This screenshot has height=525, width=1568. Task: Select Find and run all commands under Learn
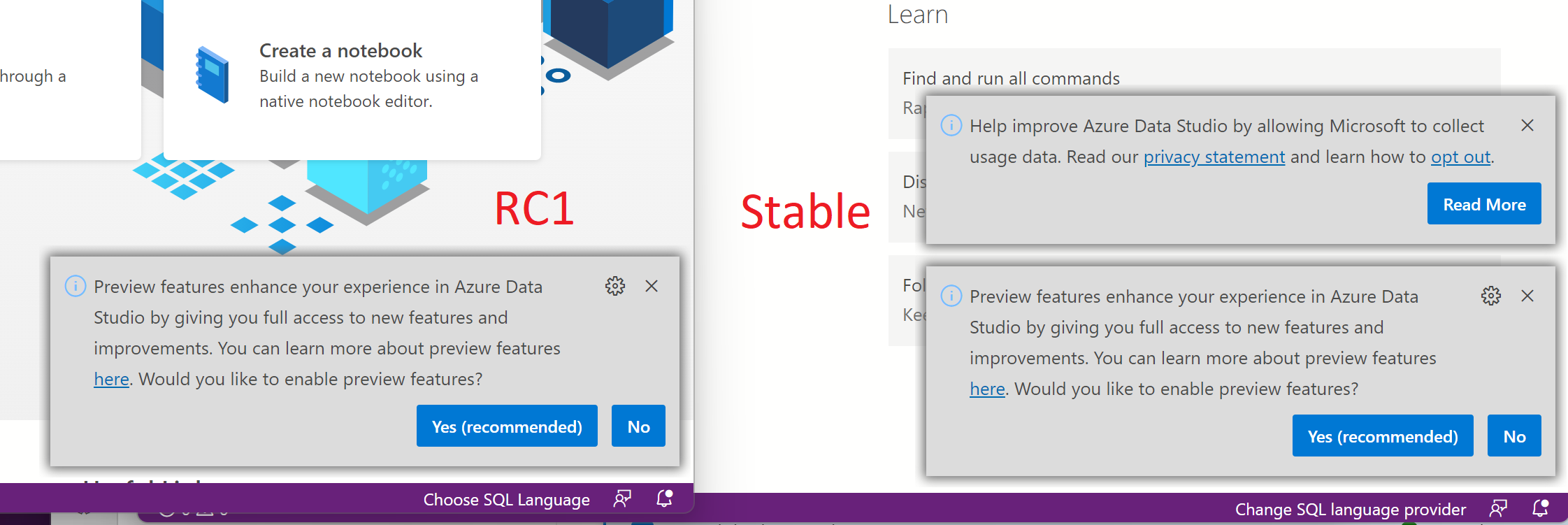coord(1012,78)
